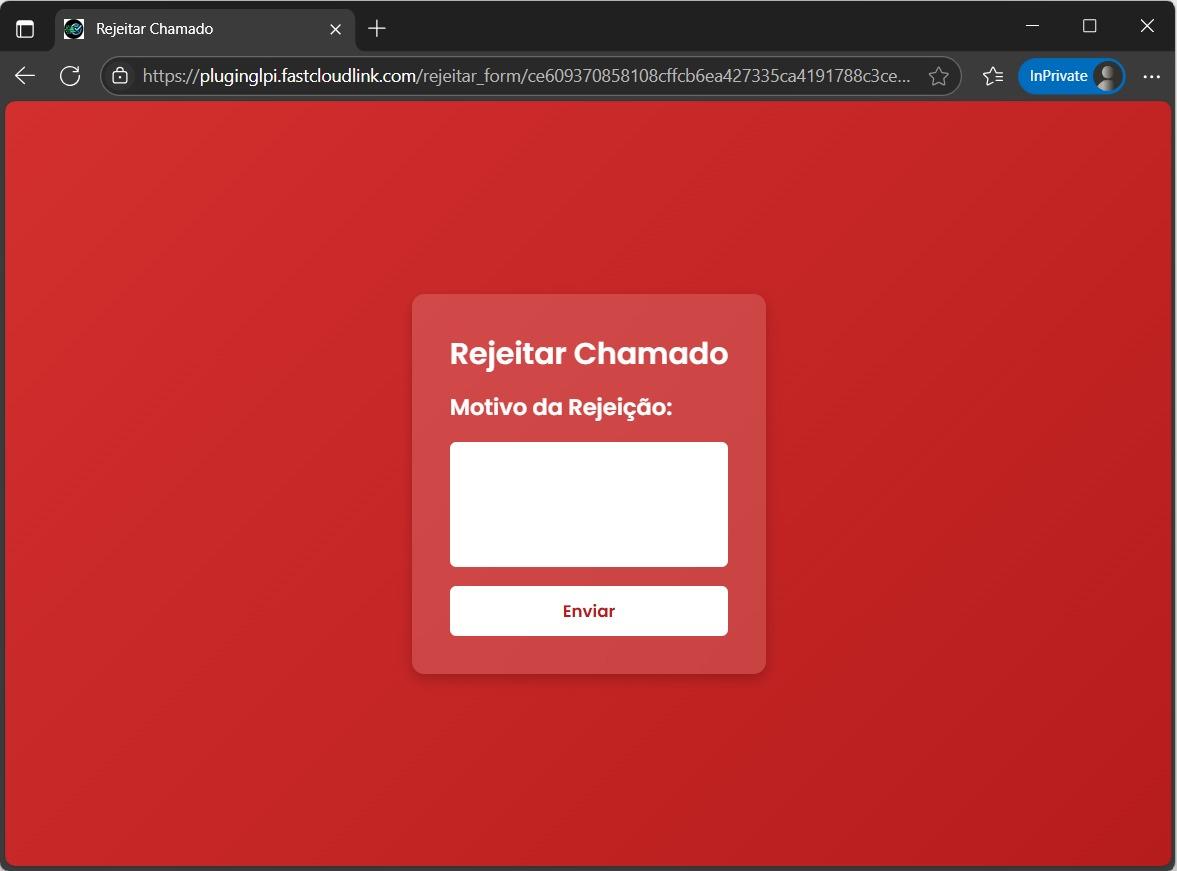This screenshot has height=871, width=1177.
Task: Click the Rejeitar Chamado page heading
Action: click(x=588, y=353)
